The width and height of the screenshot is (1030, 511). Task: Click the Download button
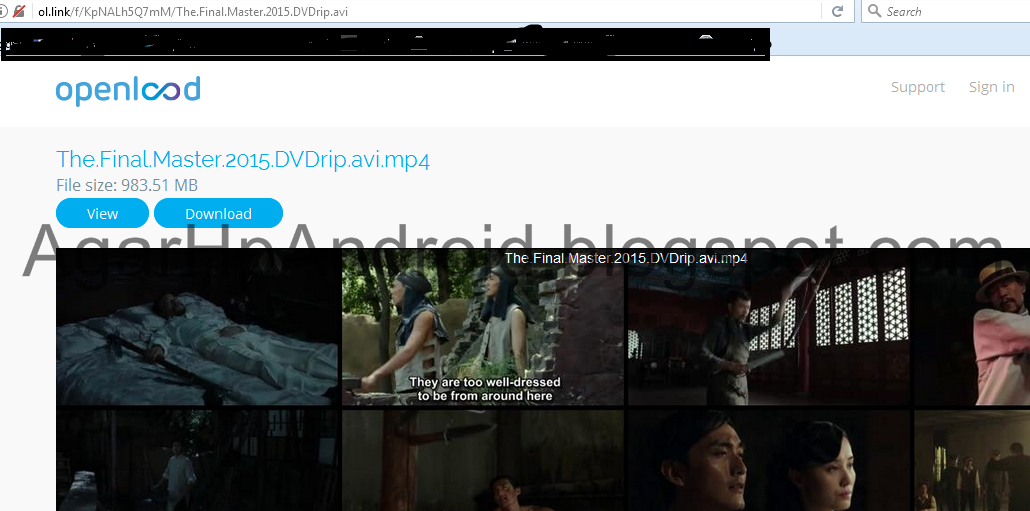tap(218, 213)
